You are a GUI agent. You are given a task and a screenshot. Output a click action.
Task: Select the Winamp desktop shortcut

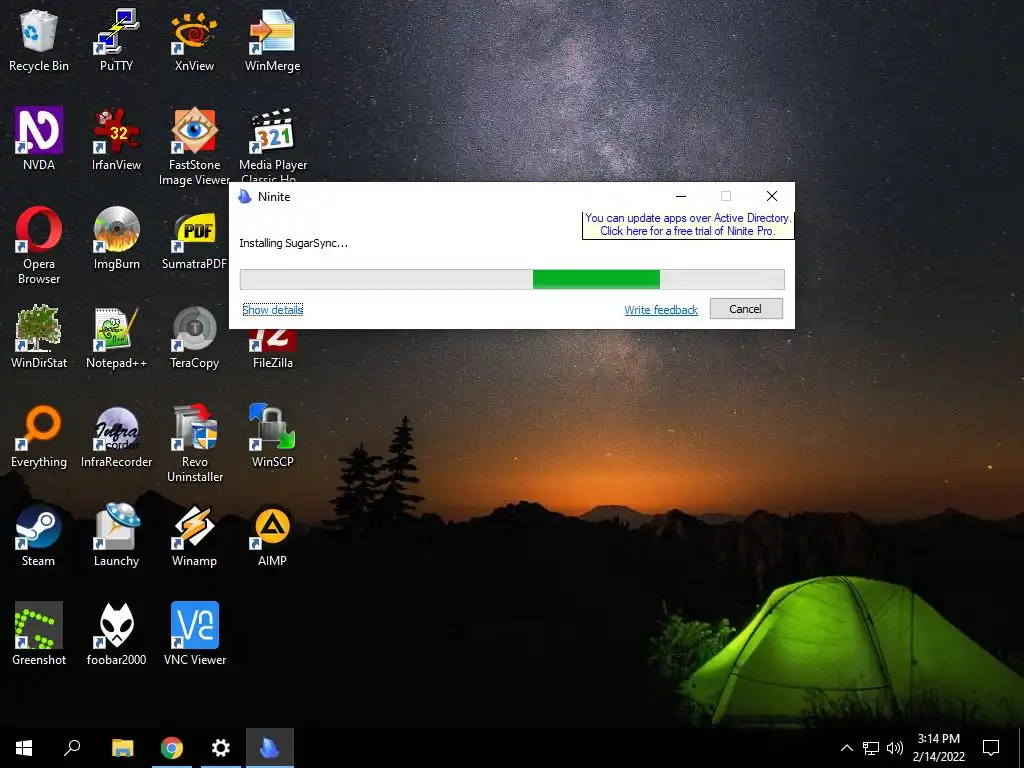point(194,536)
